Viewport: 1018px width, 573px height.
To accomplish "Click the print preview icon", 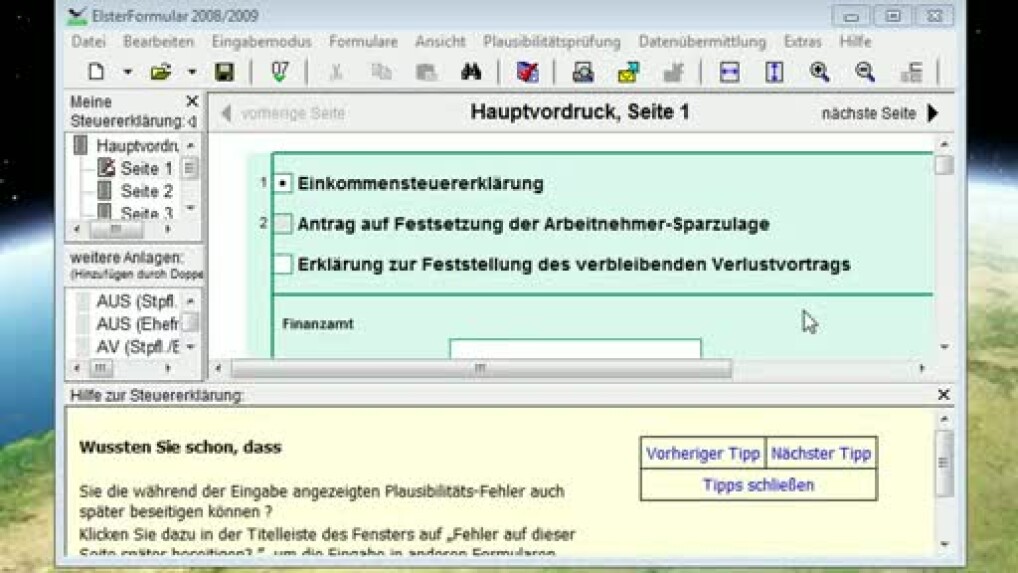I will pyautogui.click(x=582, y=72).
